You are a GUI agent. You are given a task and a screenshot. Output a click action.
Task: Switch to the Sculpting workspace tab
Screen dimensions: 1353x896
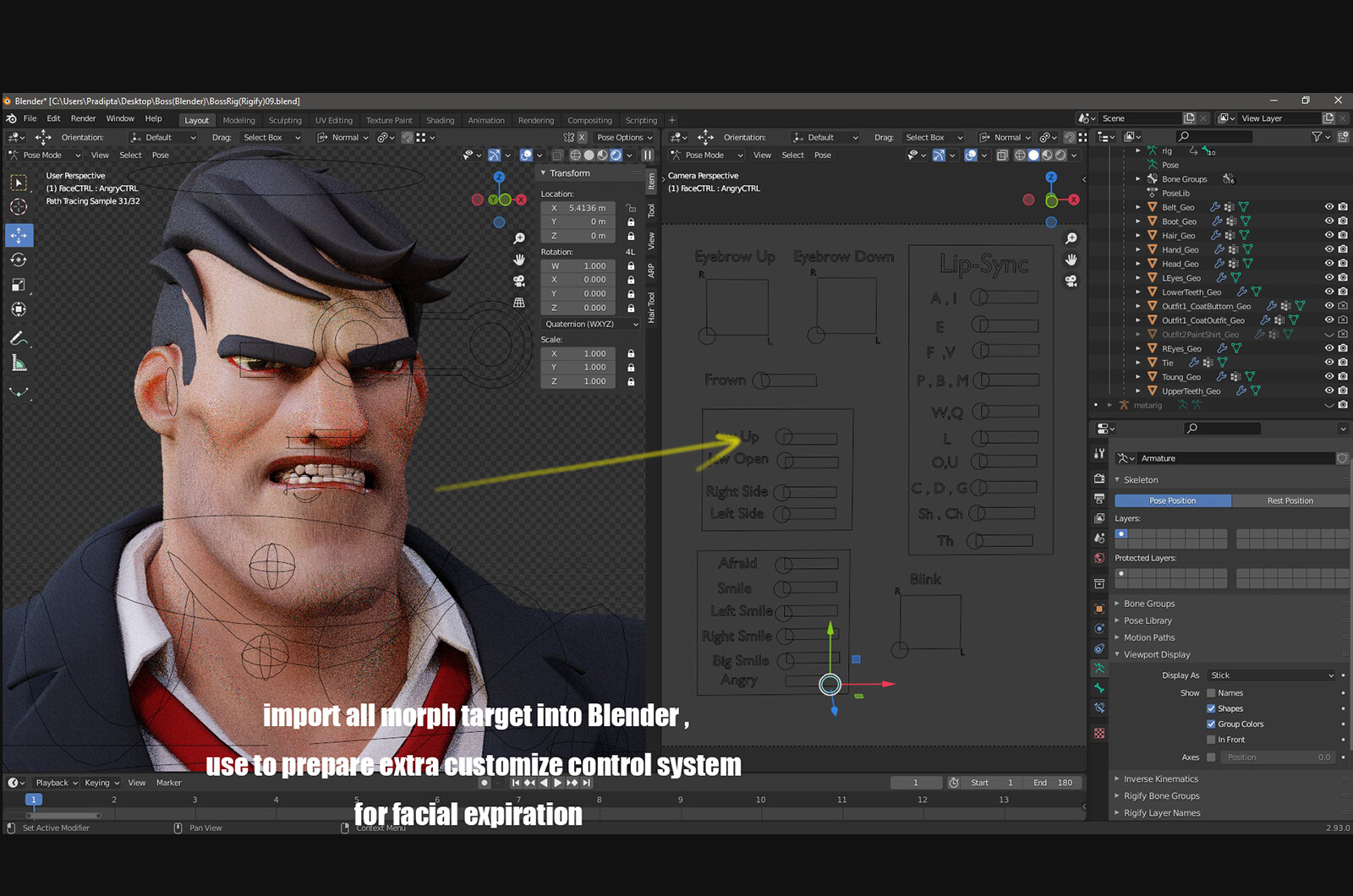285,120
